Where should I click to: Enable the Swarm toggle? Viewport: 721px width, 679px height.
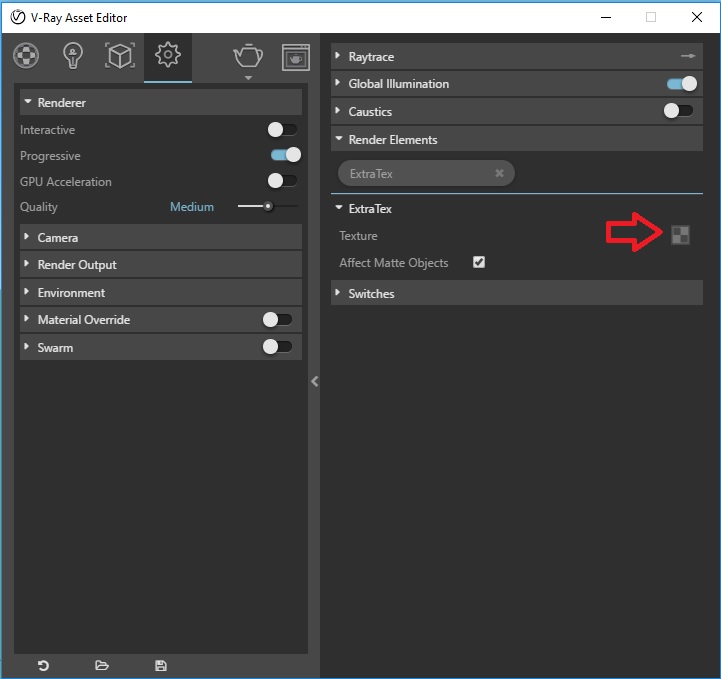pyautogui.click(x=277, y=347)
